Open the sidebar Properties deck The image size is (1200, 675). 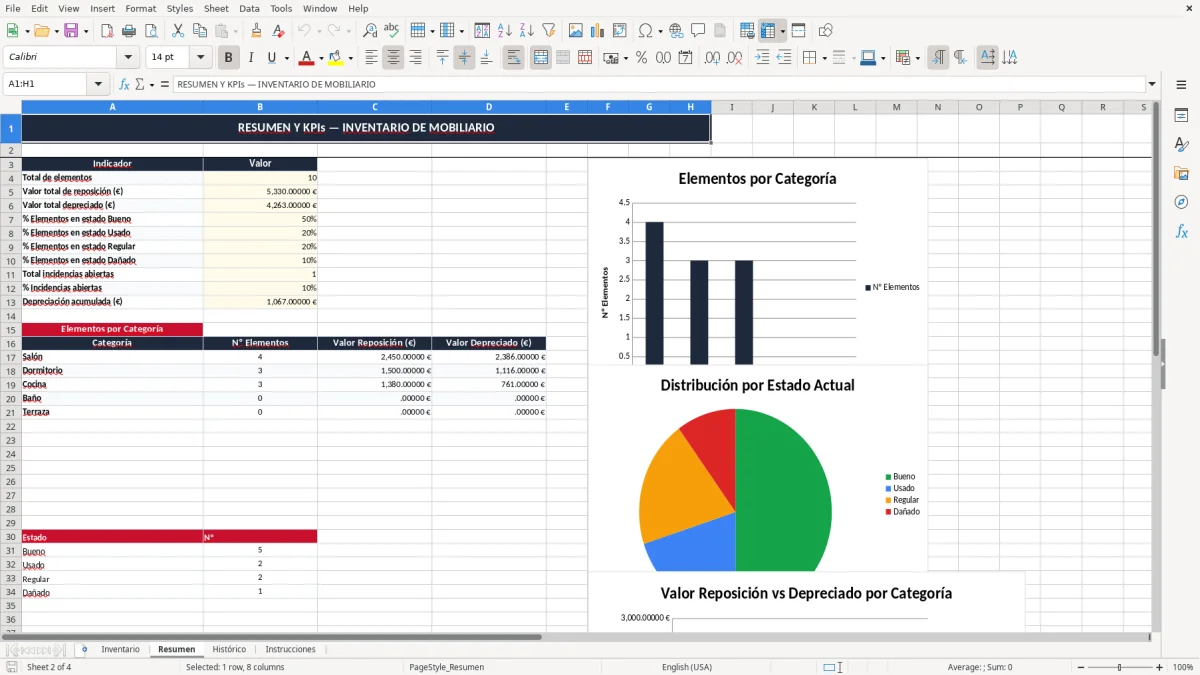coord(1181,116)
